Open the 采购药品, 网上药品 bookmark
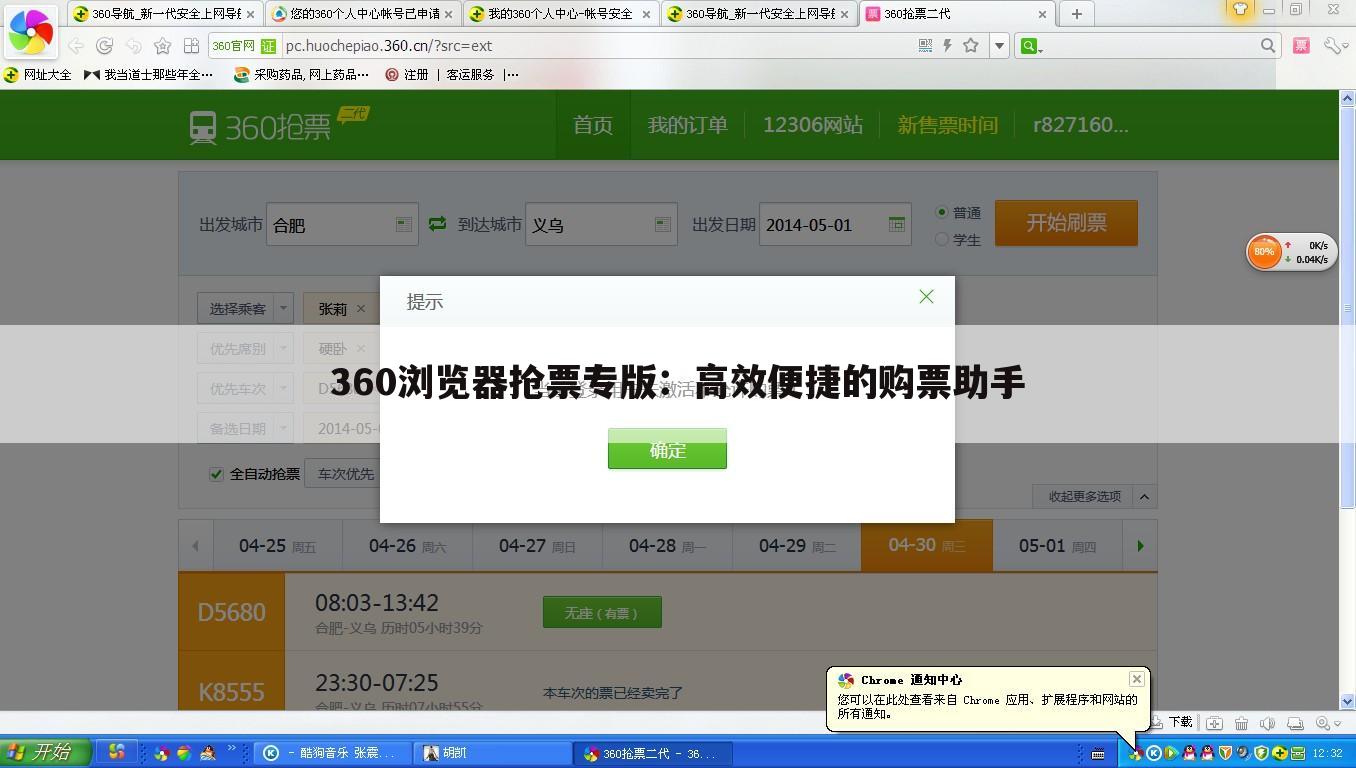 pyautogui.click(x=301, y=74)
